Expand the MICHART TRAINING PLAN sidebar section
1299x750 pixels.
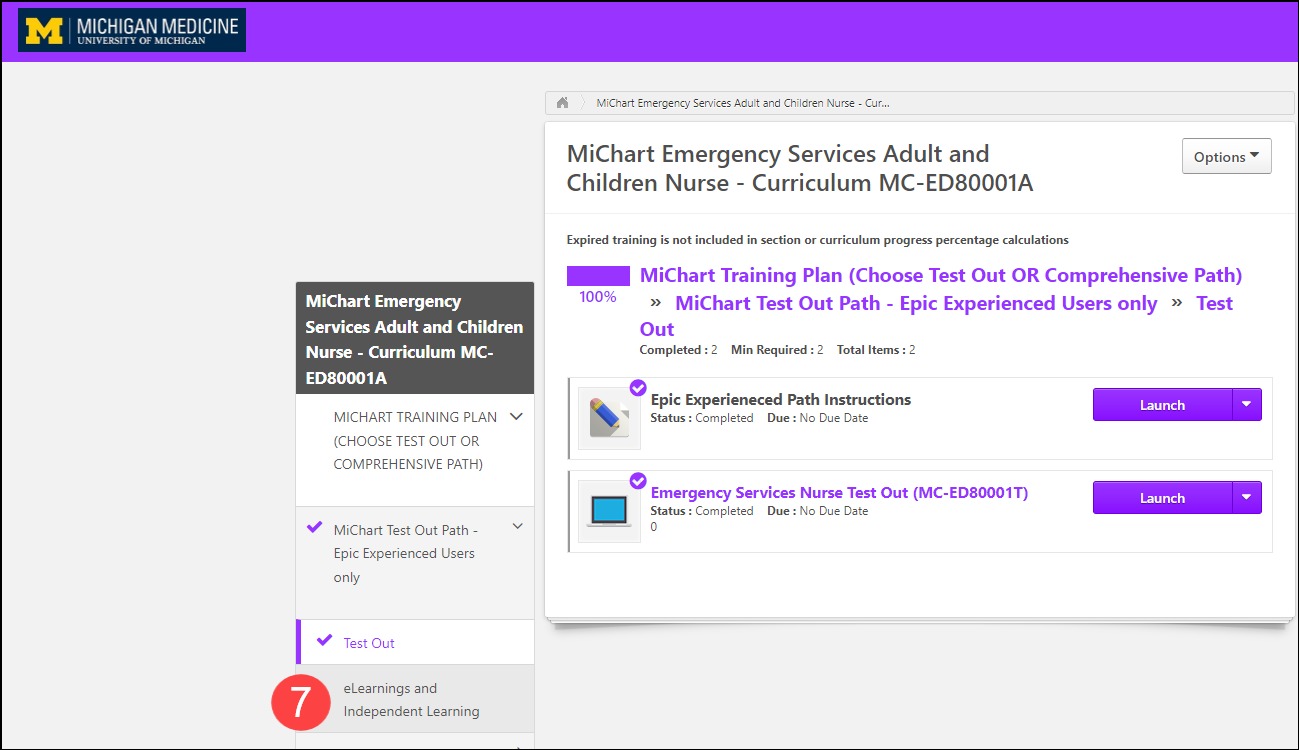(x=517, y=416)
